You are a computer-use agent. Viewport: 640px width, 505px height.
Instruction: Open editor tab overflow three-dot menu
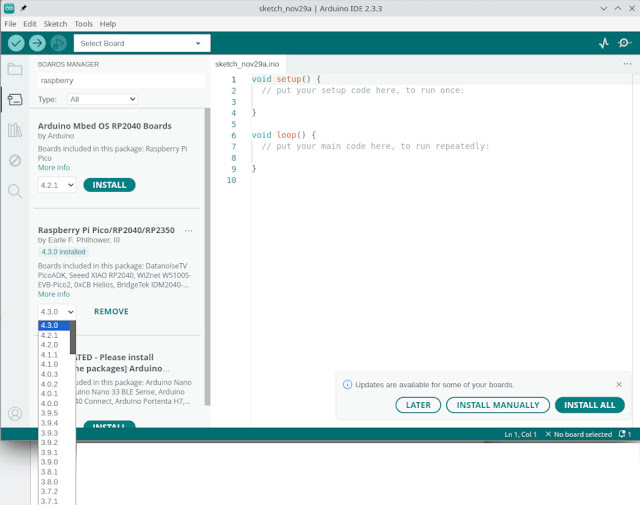tap(627, 64)
